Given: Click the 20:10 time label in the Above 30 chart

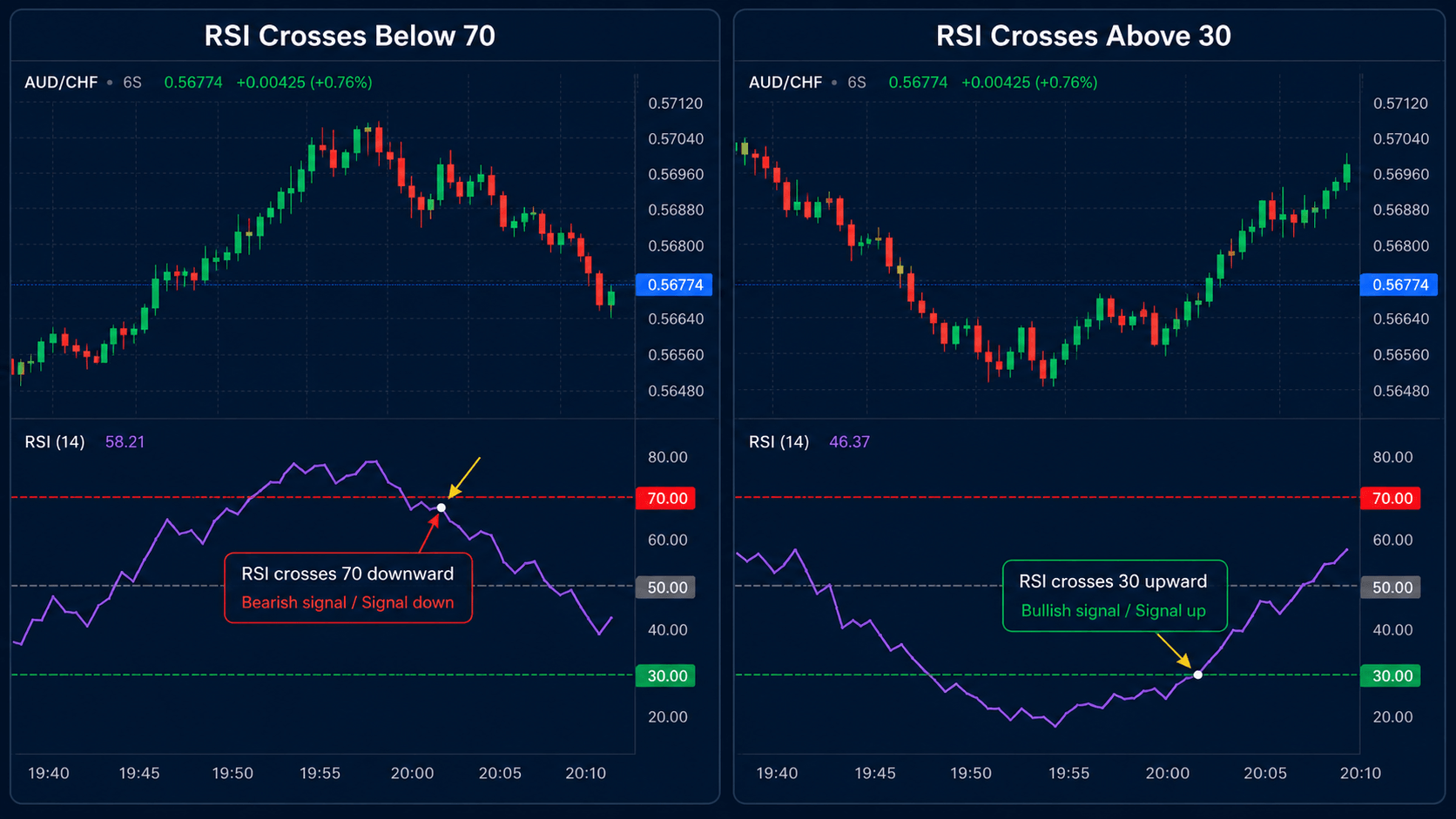Looking at the screenshot, I should (x=1360, y=774).
